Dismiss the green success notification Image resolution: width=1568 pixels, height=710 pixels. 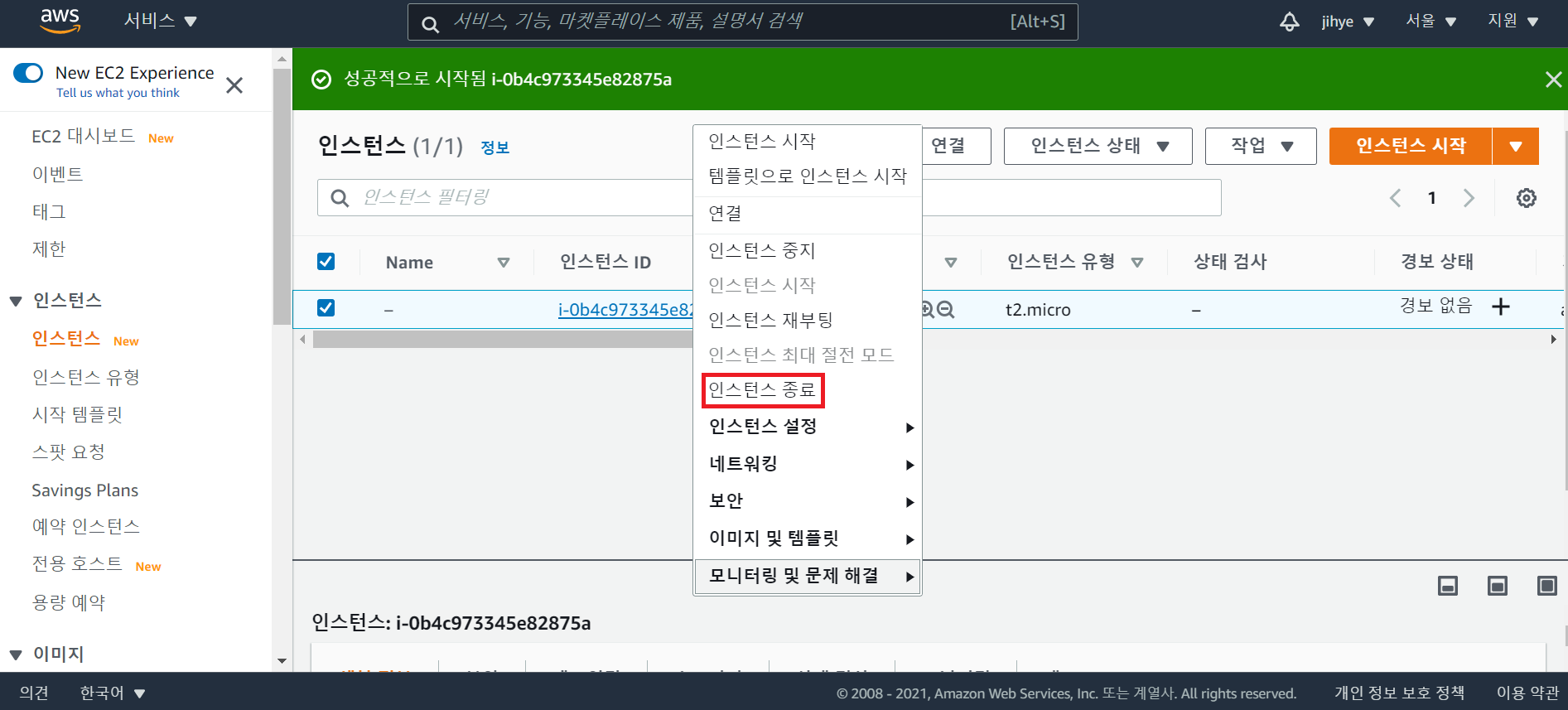point(1553,80)
